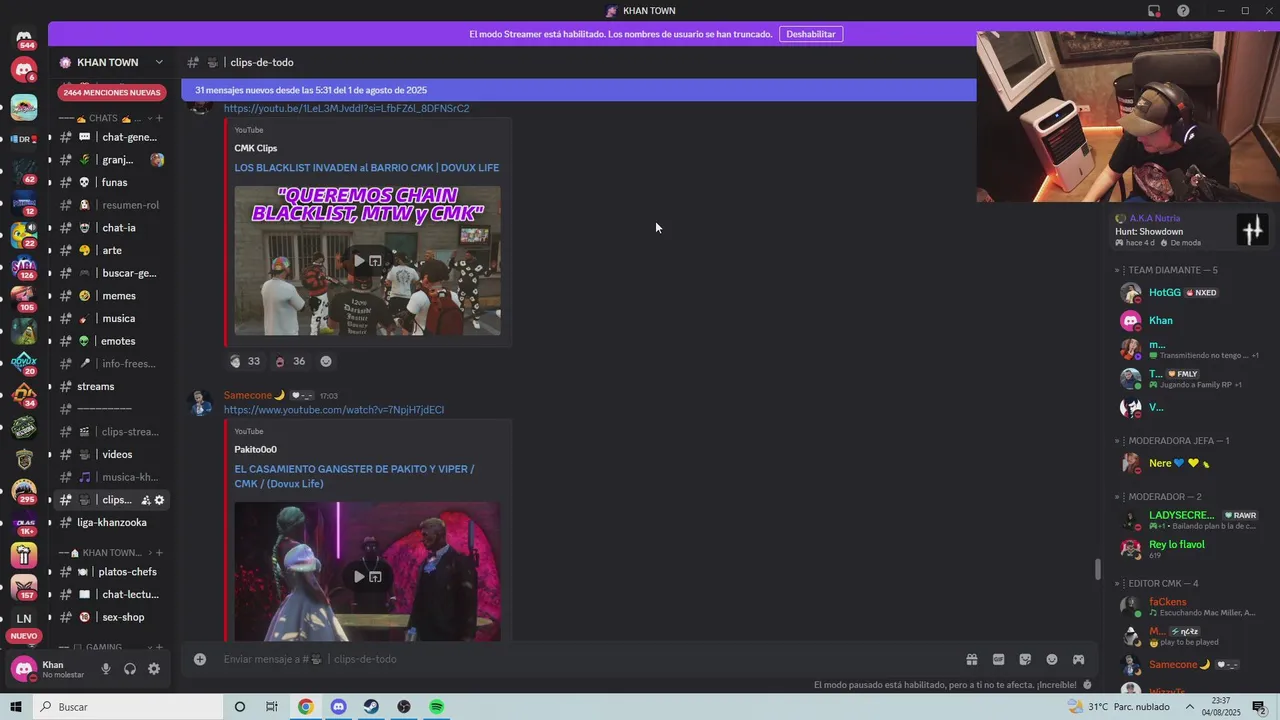Open the liga-khanzooka channel
The image size is (1280, 720).
pos(112,522)
